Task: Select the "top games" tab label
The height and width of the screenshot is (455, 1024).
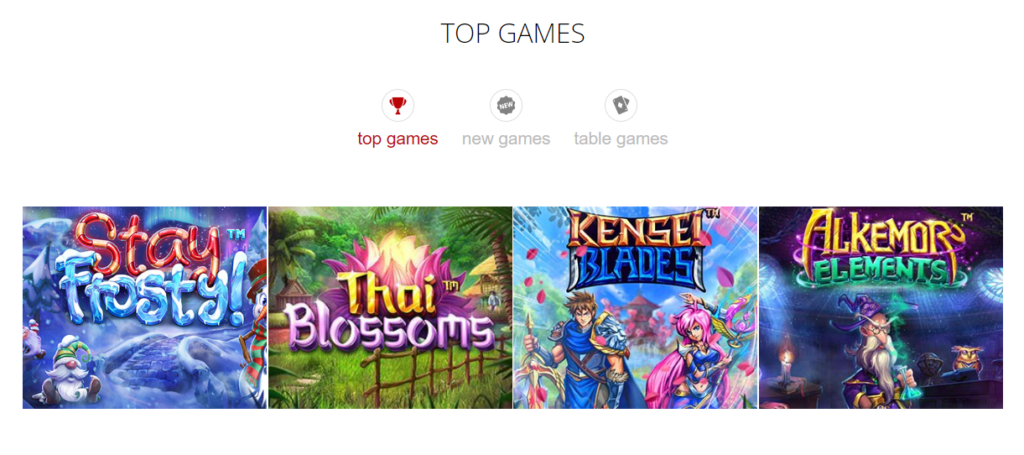Action: point(398,139)
